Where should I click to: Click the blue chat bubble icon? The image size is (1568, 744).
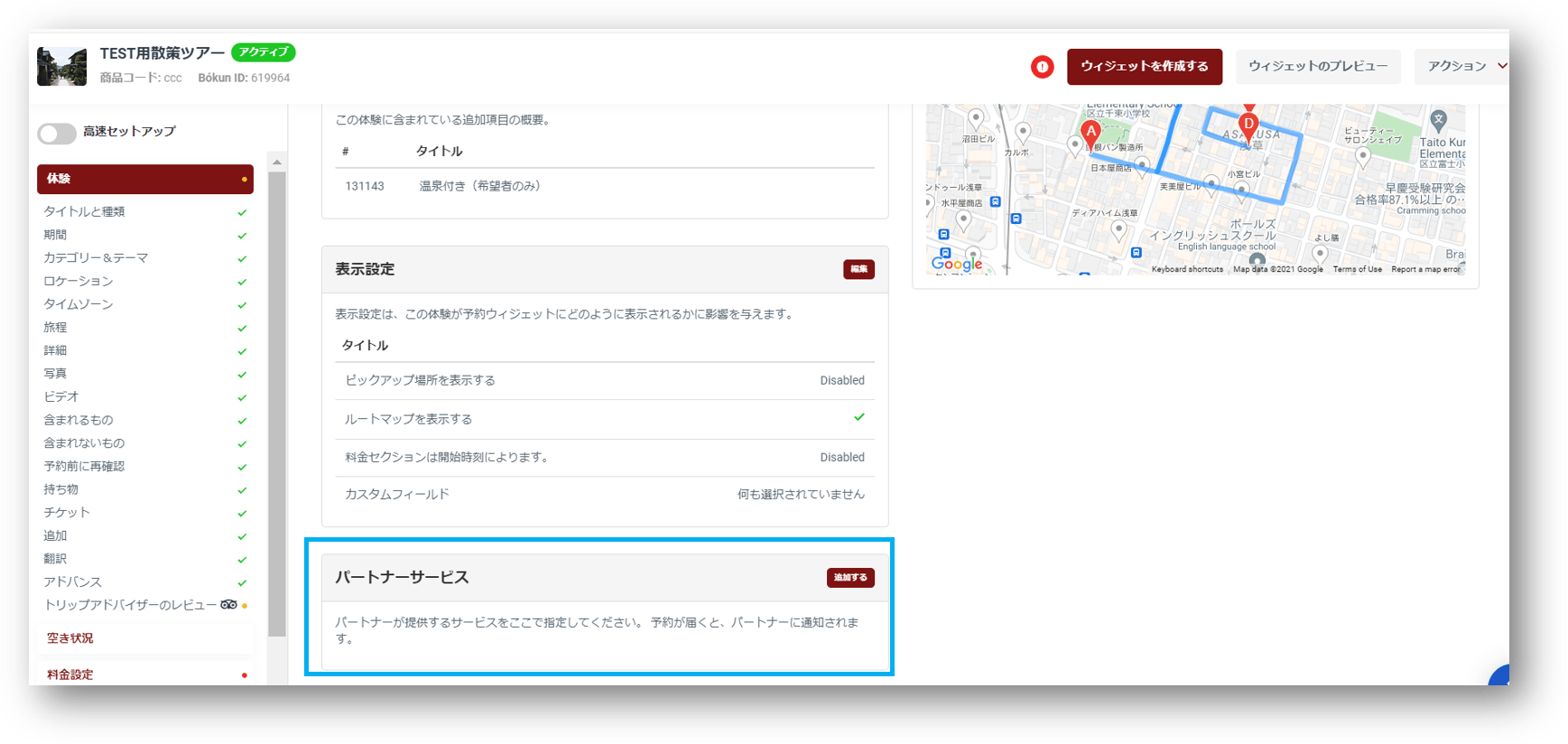[1500, 677]
